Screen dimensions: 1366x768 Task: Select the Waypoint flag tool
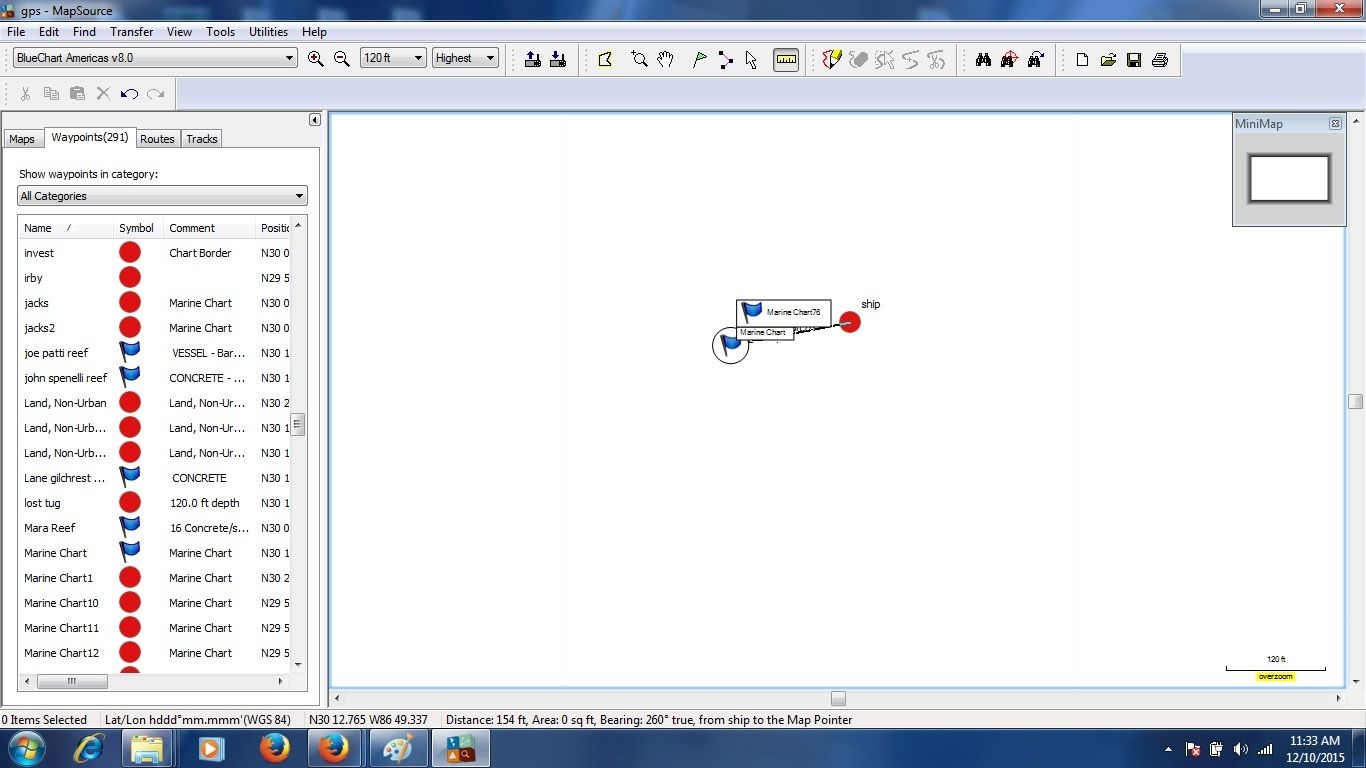pyautogui.click(x=700, y=60)
